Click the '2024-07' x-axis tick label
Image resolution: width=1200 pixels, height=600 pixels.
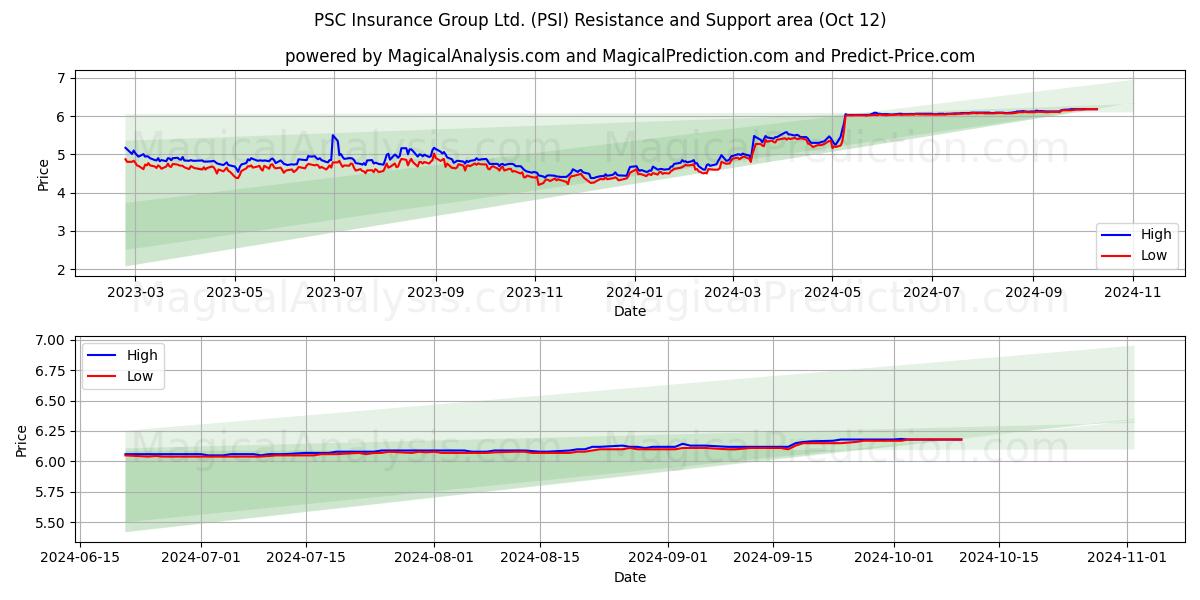click(x=932, y=291)
